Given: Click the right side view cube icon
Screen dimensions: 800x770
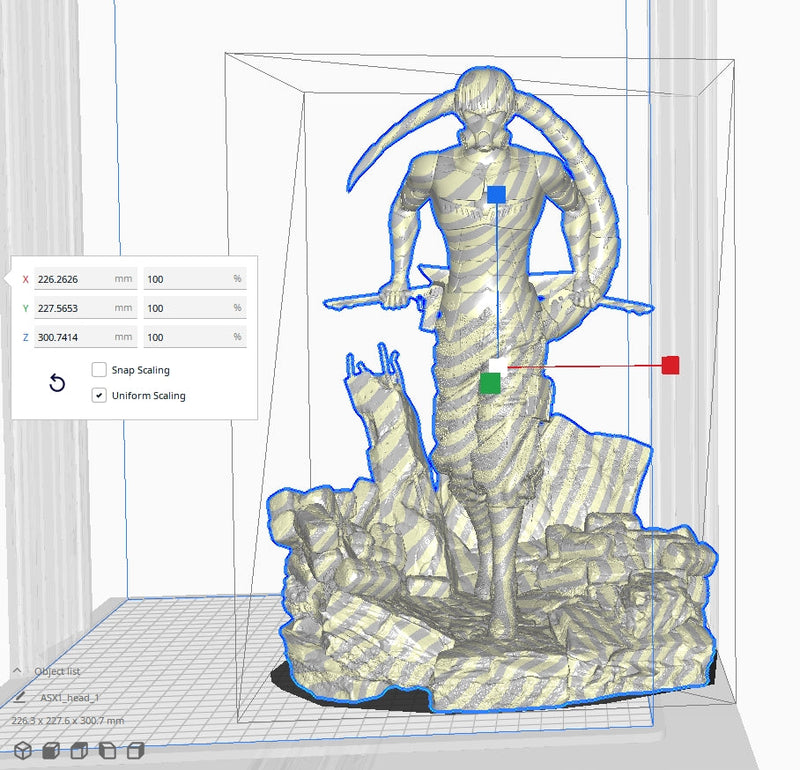Looking at the screenshot, I should (135, 750).
